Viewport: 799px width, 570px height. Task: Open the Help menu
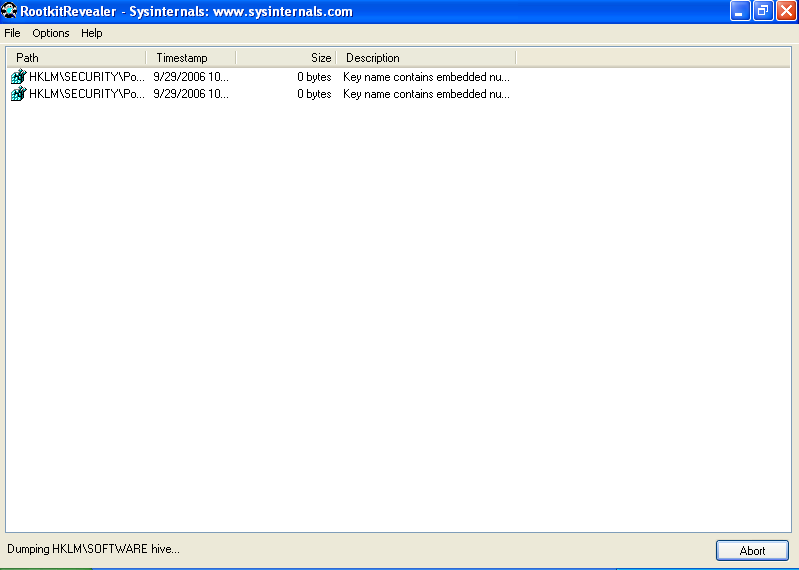(x=92, y=33)
